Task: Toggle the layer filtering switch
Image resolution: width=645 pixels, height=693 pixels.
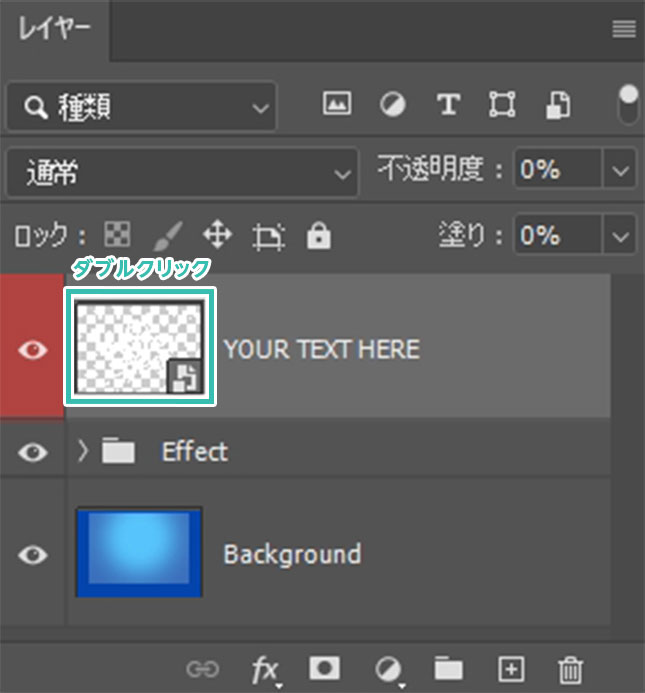Action: (x=628, y=104)
